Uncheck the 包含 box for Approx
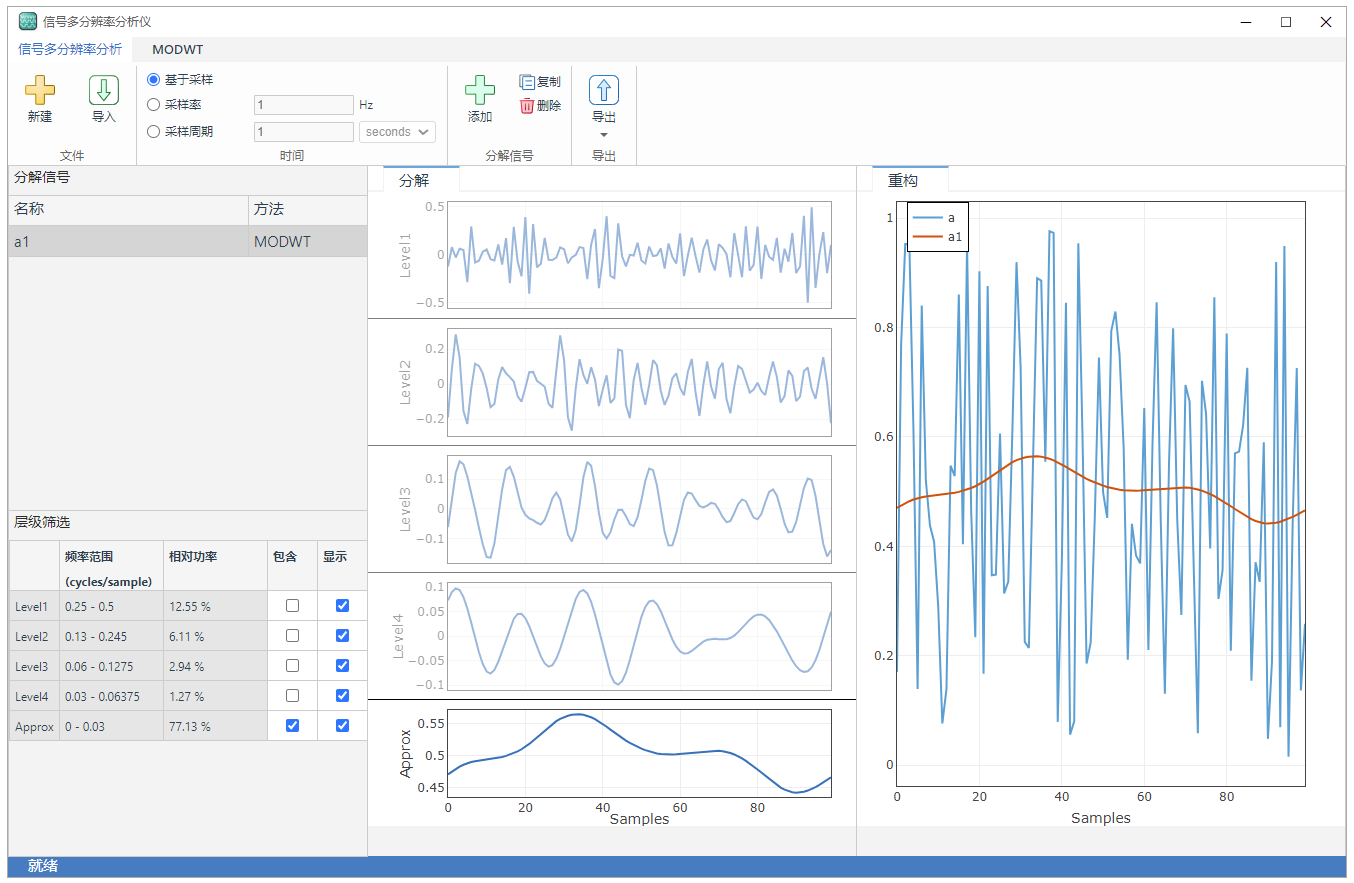The image size is (1354, 883). pos(292,726)
